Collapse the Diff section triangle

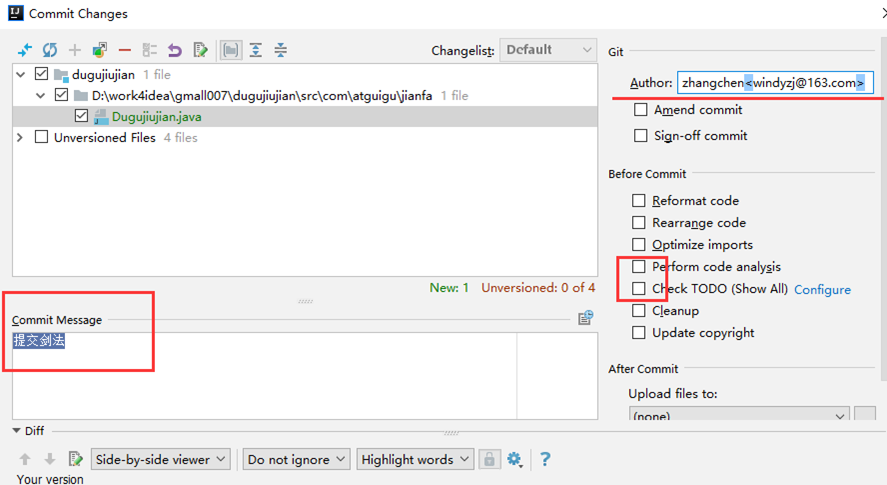coord(16,431)
